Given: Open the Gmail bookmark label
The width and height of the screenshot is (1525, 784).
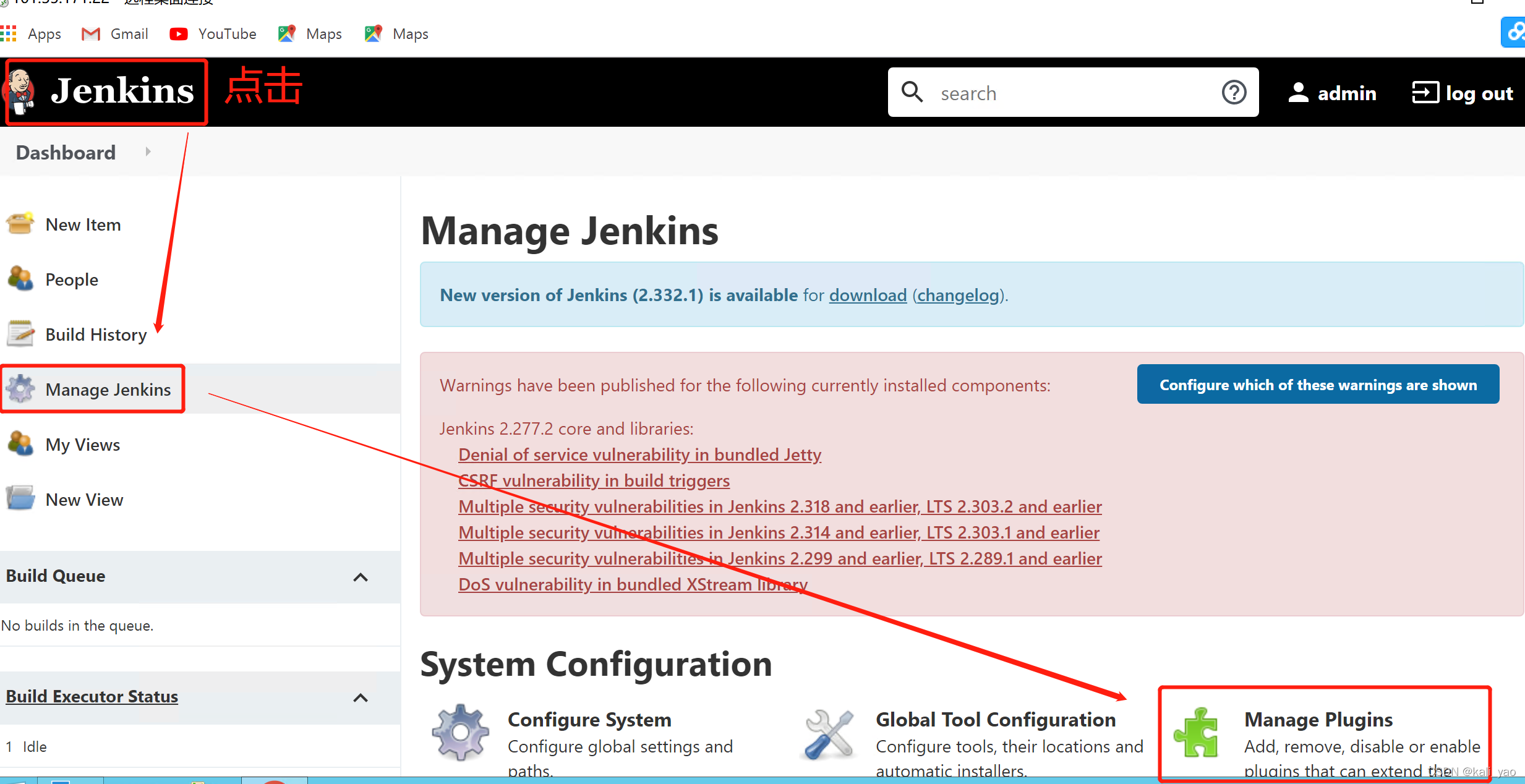Looking at the screenshot, I should 129,34.
